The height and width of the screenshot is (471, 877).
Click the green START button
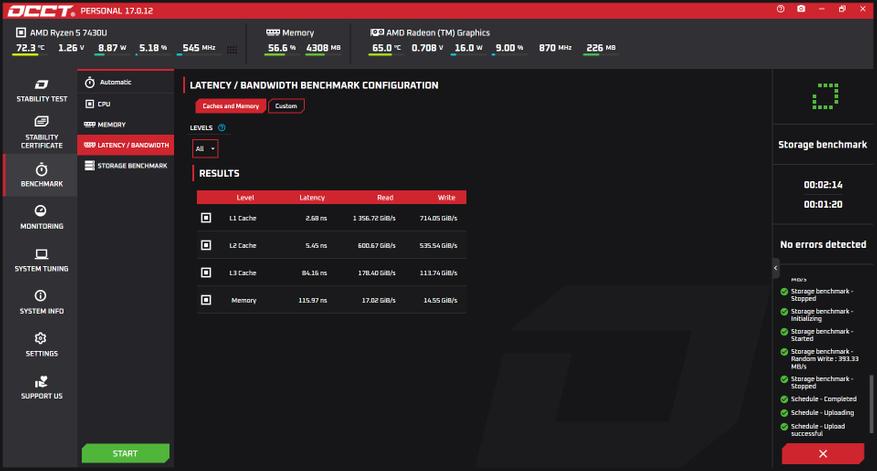tap(125, 453)
